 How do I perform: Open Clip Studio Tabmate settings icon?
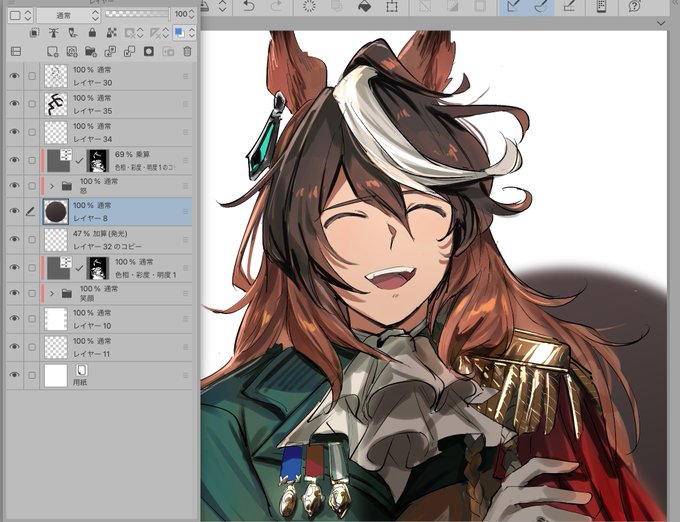click(x=601, y=6)
